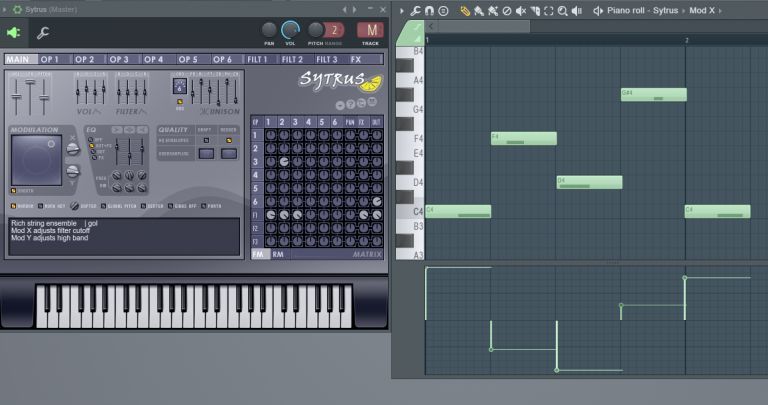Open the Mod X event target selector
This screenshot has width=768, height=405.
701,10
